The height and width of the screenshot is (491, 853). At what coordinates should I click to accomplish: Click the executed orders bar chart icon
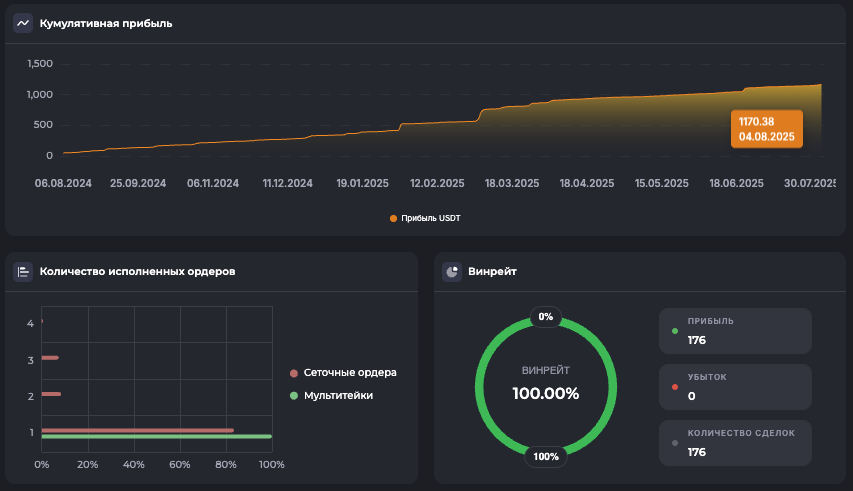pos(23,271)
